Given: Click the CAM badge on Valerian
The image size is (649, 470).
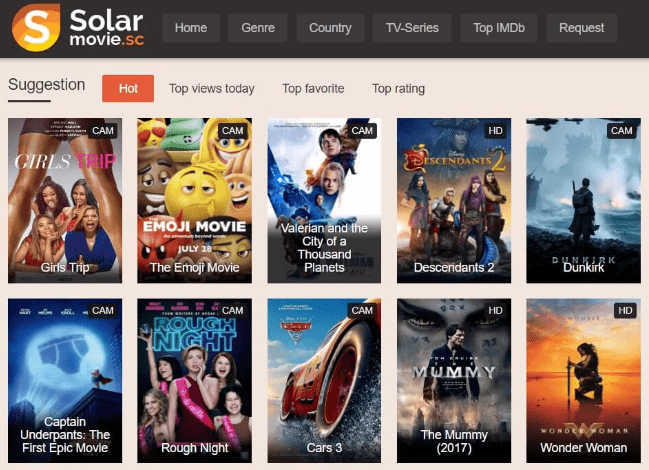Looking at the screenshot, I should (x=362, y=131).
